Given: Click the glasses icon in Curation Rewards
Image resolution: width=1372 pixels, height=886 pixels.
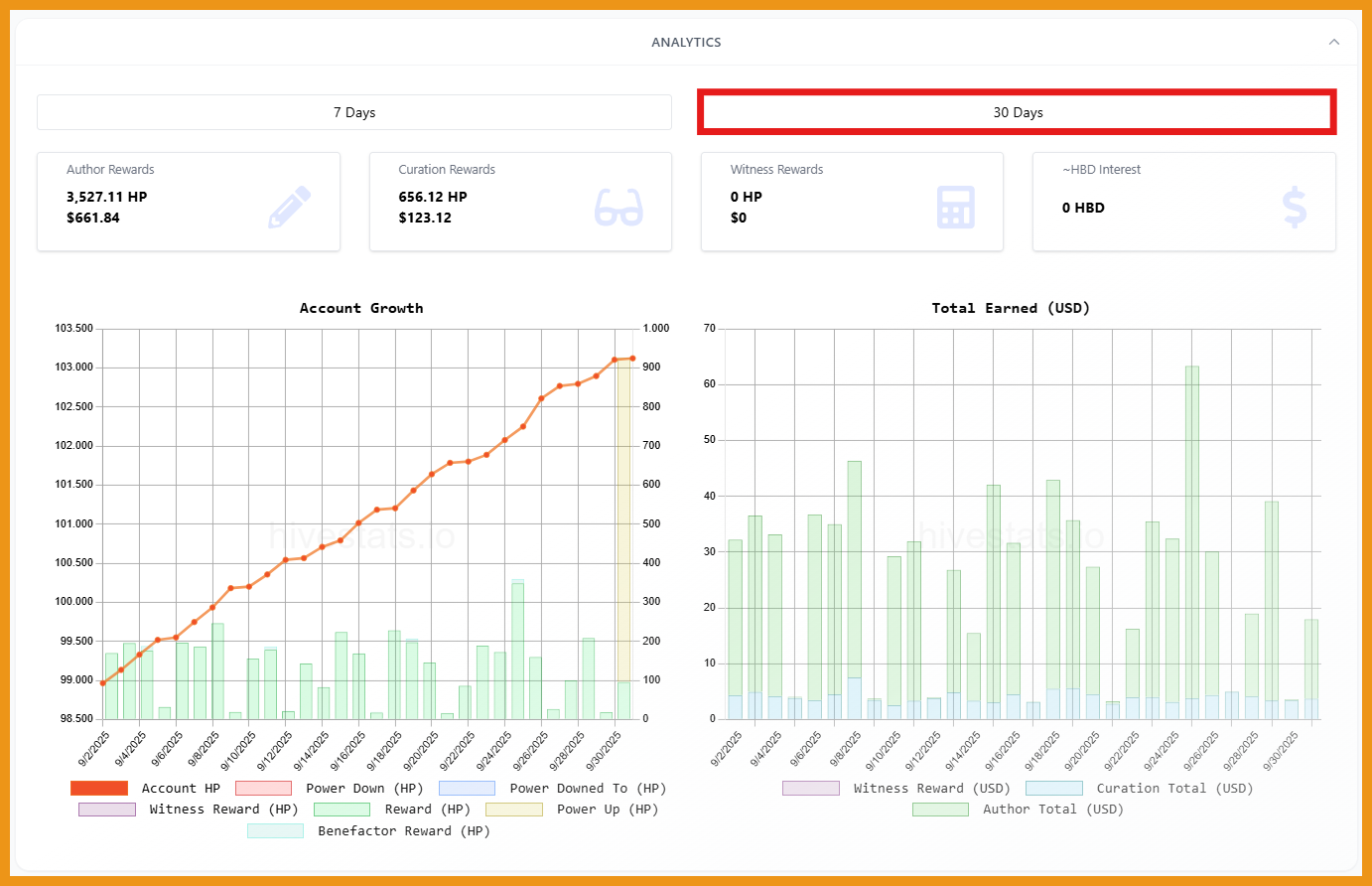Looking at the screenshot, I should click(618, 207).
